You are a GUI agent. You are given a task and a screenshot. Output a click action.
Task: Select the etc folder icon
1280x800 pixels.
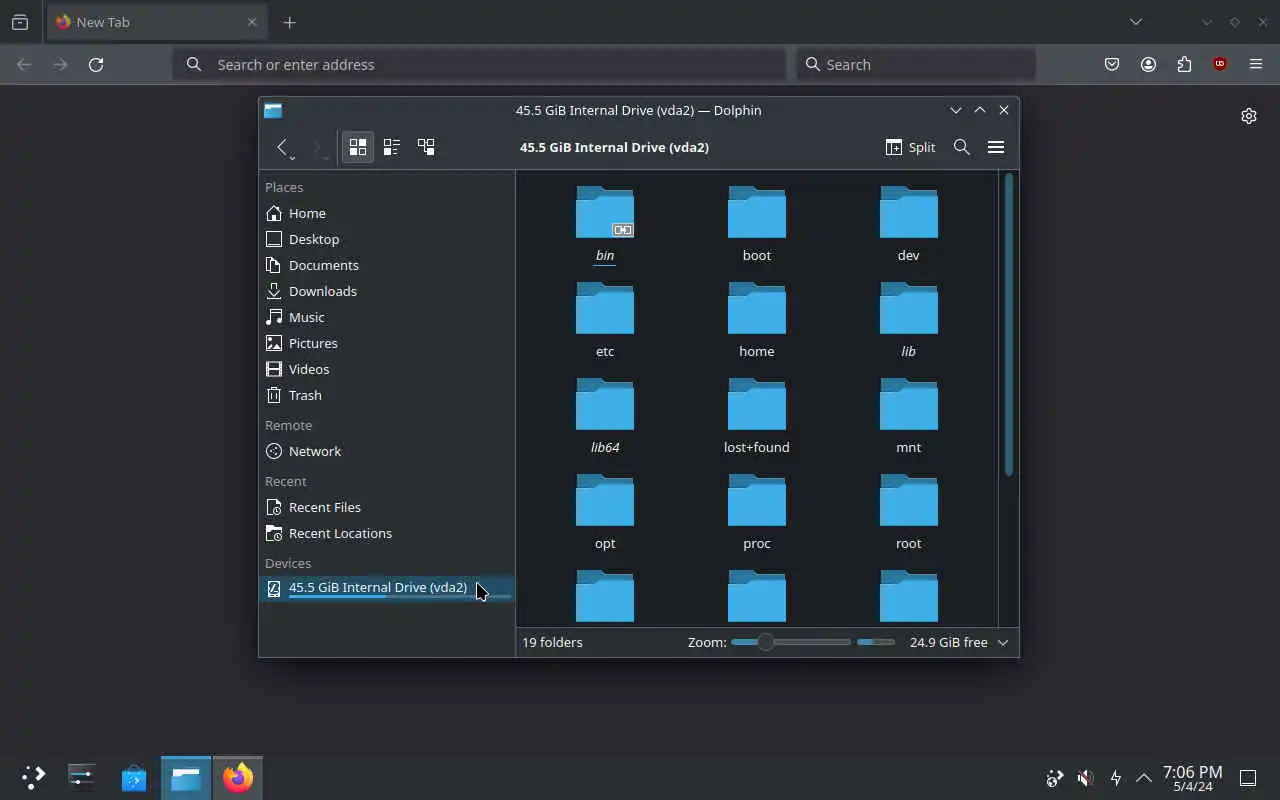[605, 308]
